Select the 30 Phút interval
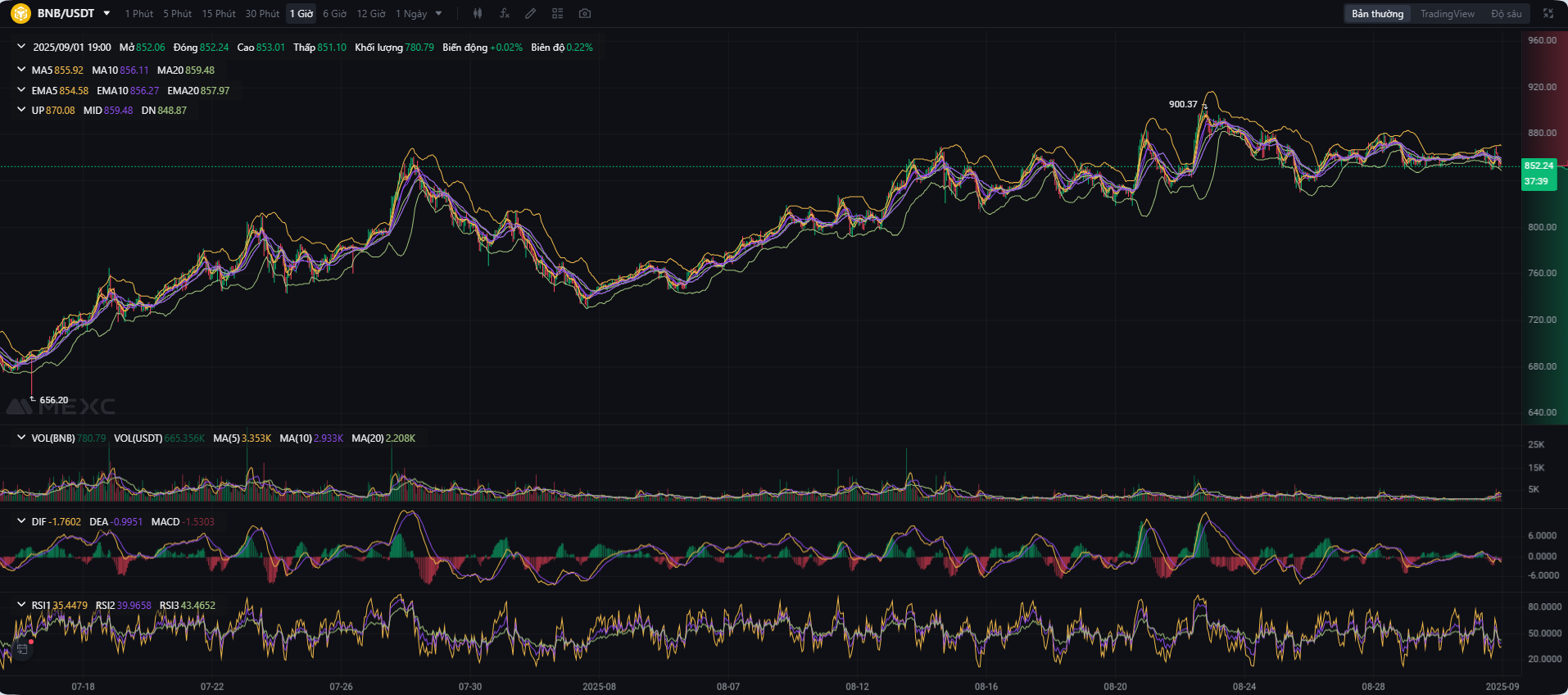The width and height of the screenshot is (1568, 695). [262, 14]
